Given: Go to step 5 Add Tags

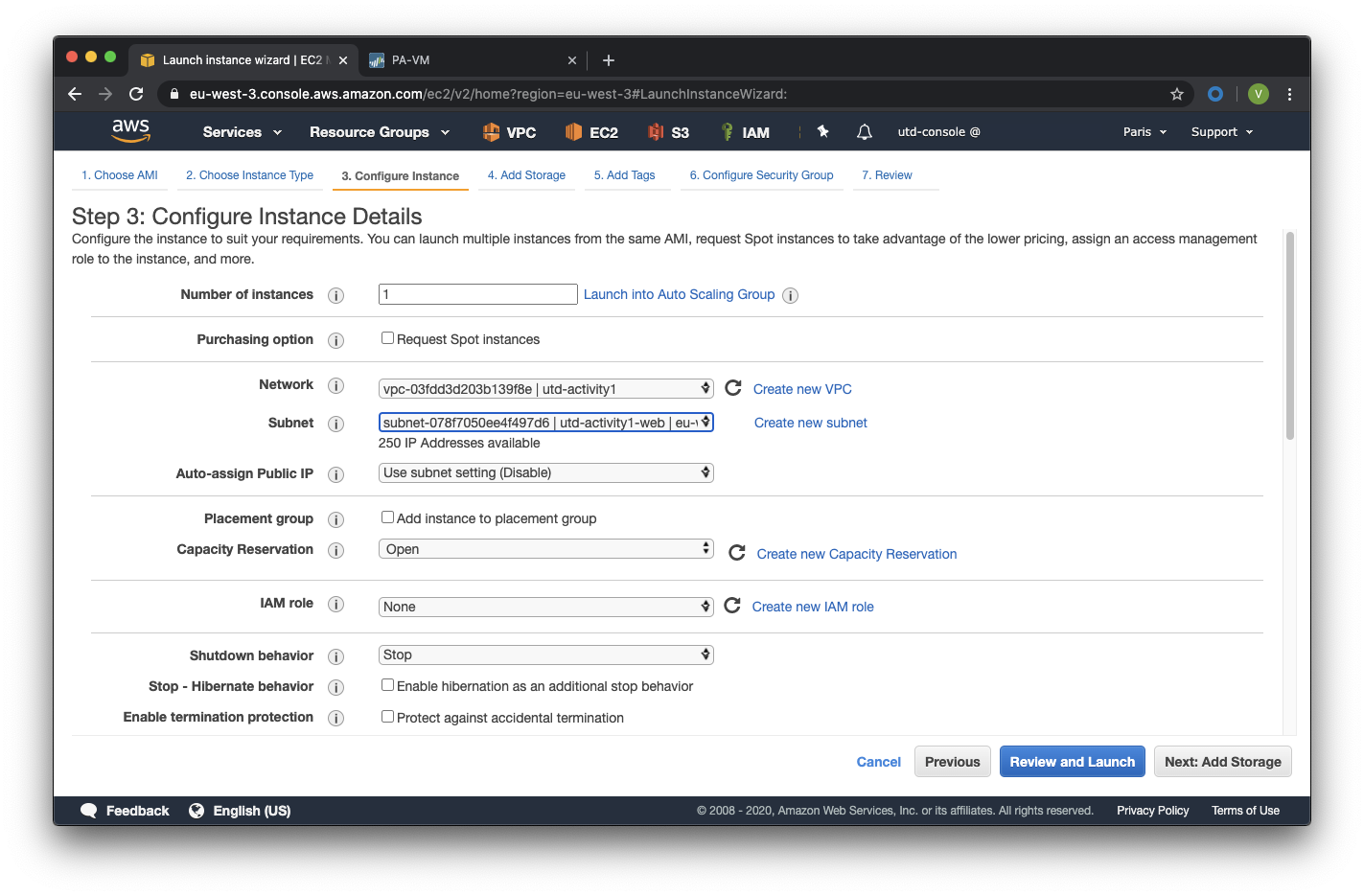Looking at the screenshot, I should coord(625,175).
